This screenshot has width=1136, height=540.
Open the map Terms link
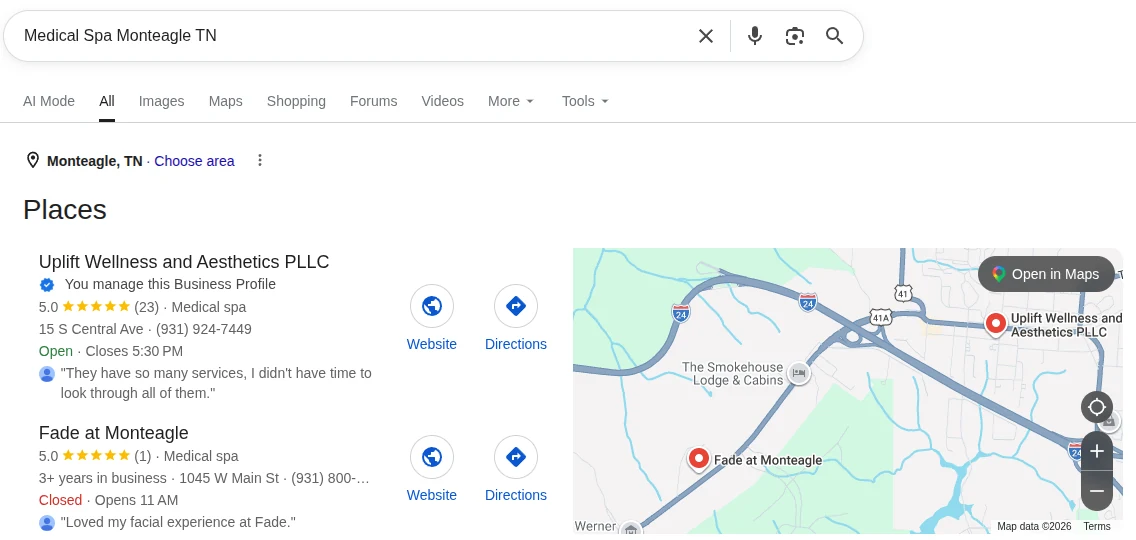click(1097, 526)
